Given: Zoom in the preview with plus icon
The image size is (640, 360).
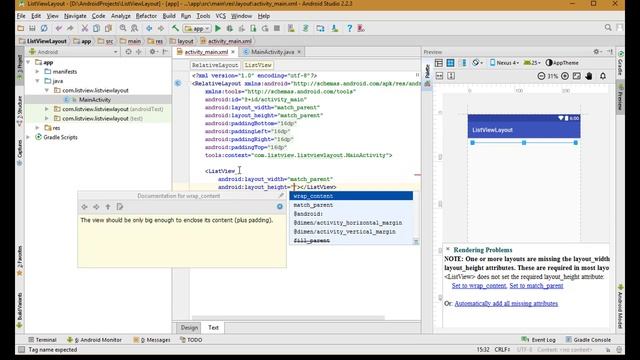Looking at the screenshot, I should tap(565, 76).
